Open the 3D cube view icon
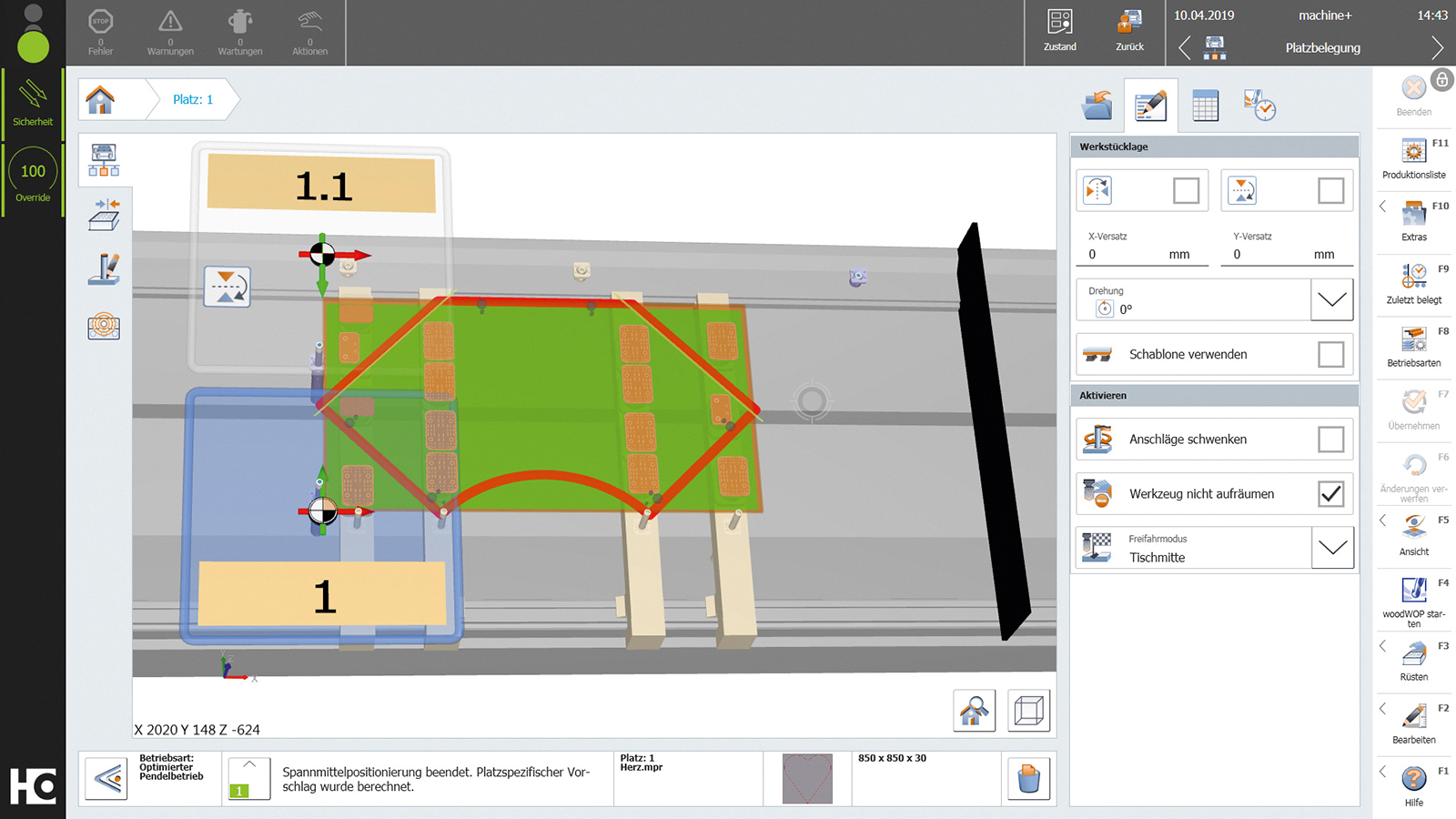The image size is (1456, 819). tap(1028, 711)
